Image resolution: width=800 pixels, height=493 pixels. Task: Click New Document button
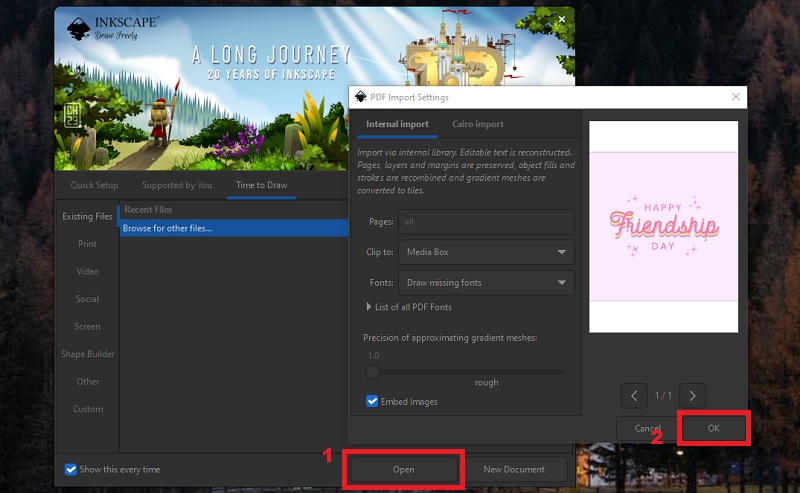(514, 469)
